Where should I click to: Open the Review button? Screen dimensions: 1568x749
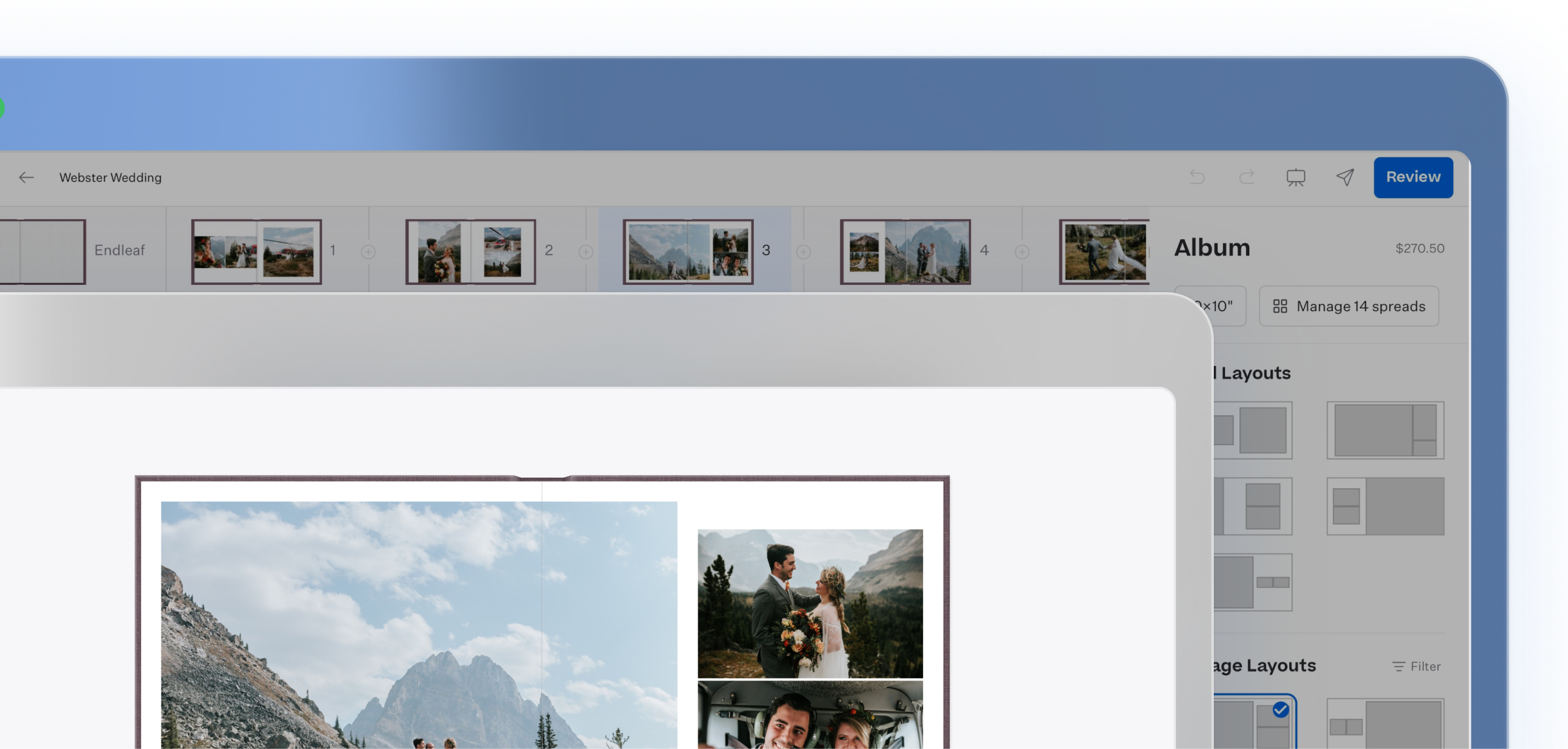coord(1413,177)
